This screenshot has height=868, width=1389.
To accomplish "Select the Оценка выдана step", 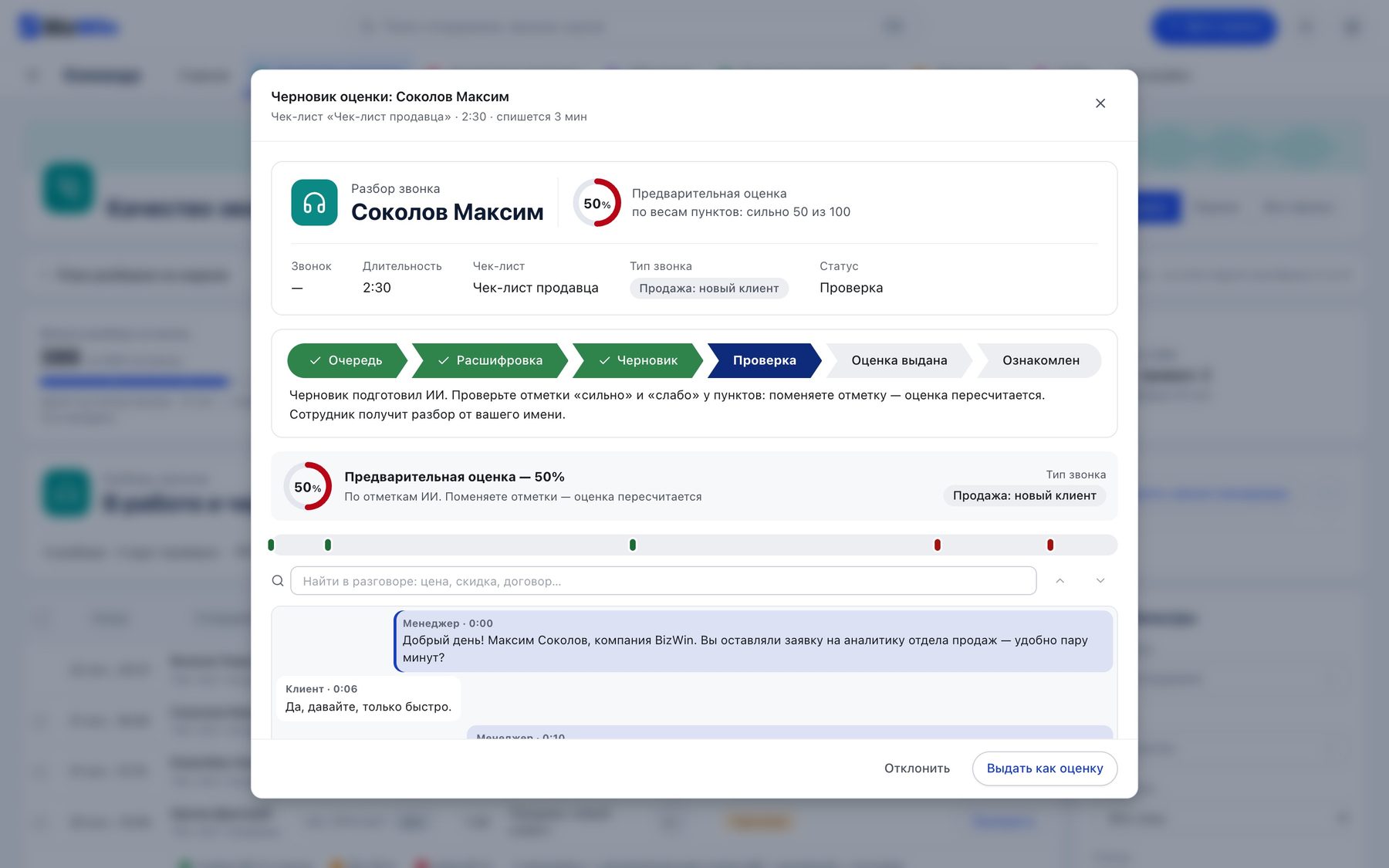I will click(899, 360).
